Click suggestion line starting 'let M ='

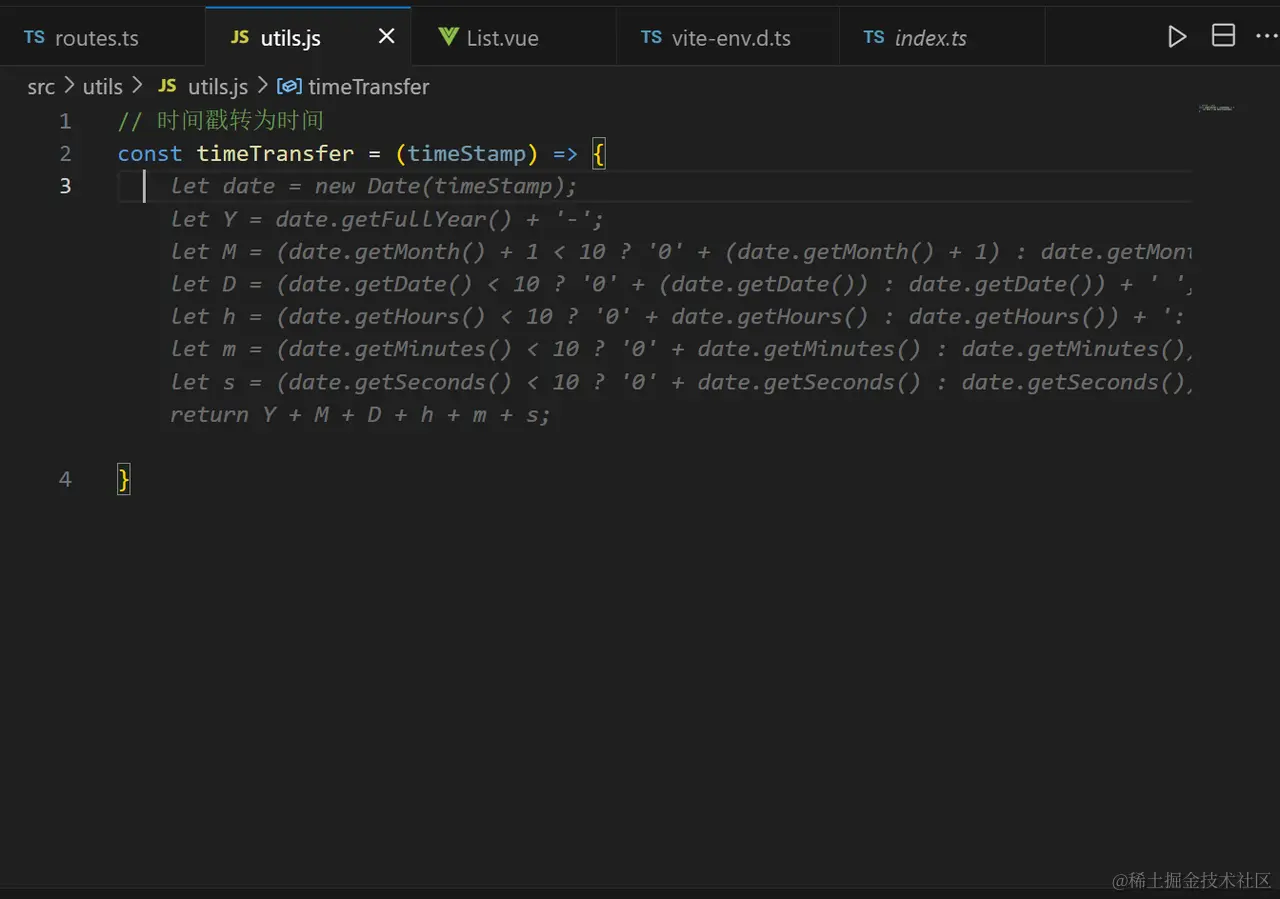click(x=681, y=252)
